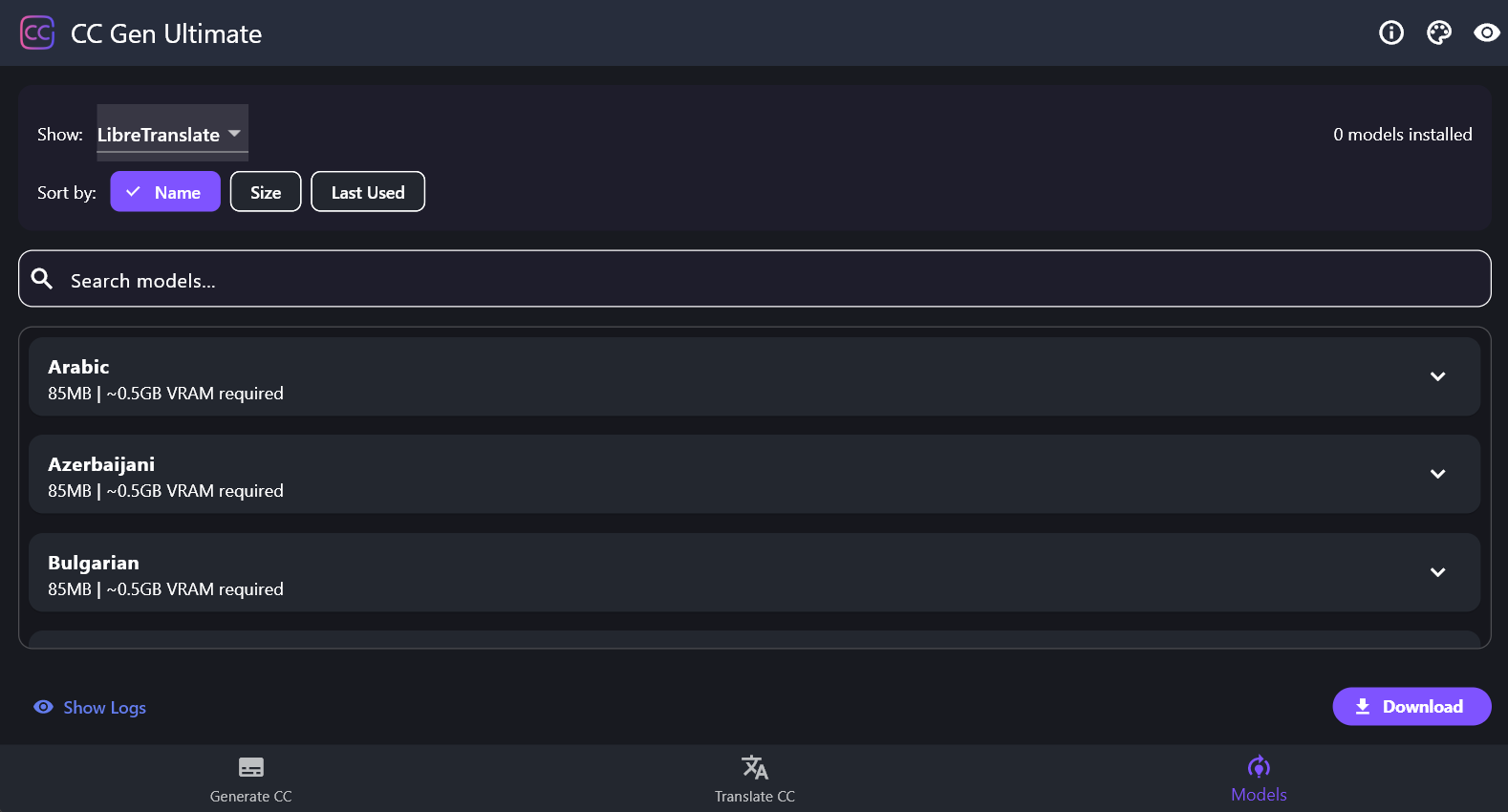This screenshot has width=1508, height=812.
Task: Select Size as the sort order
Action: coord(265,191)
